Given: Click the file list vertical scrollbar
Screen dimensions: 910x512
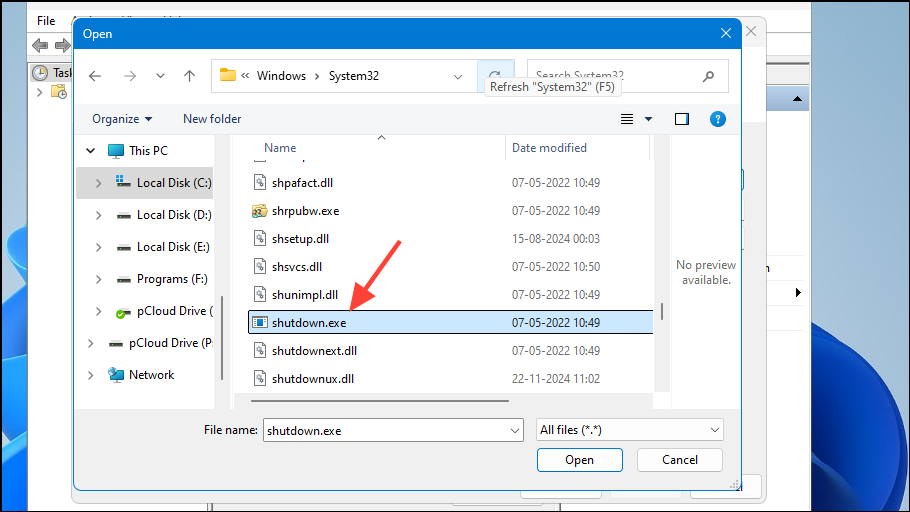Looking at the screenshot, I should point(661,310).
